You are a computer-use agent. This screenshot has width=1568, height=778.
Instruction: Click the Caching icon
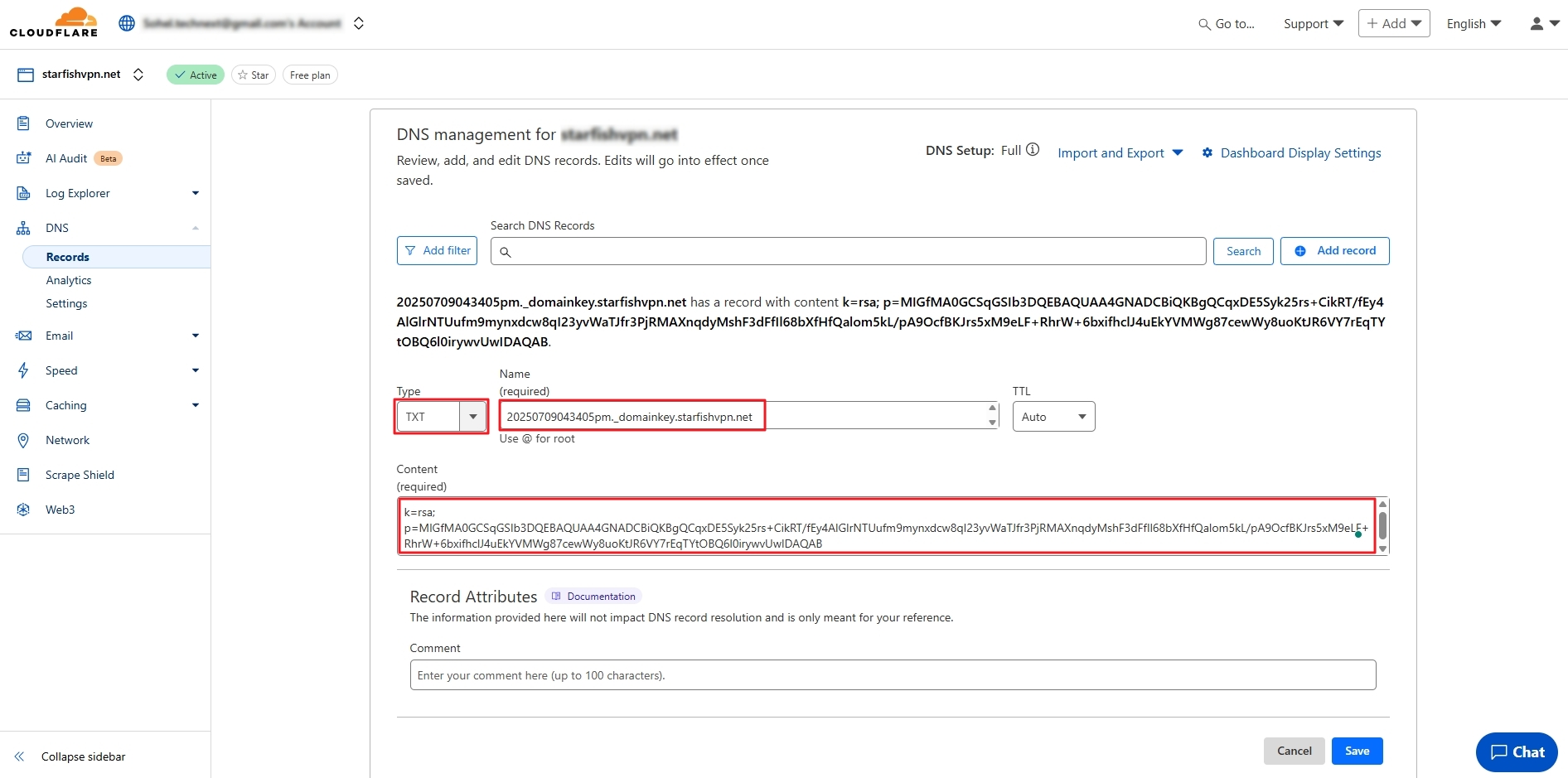pyautogui.click(x=23, y=405)
